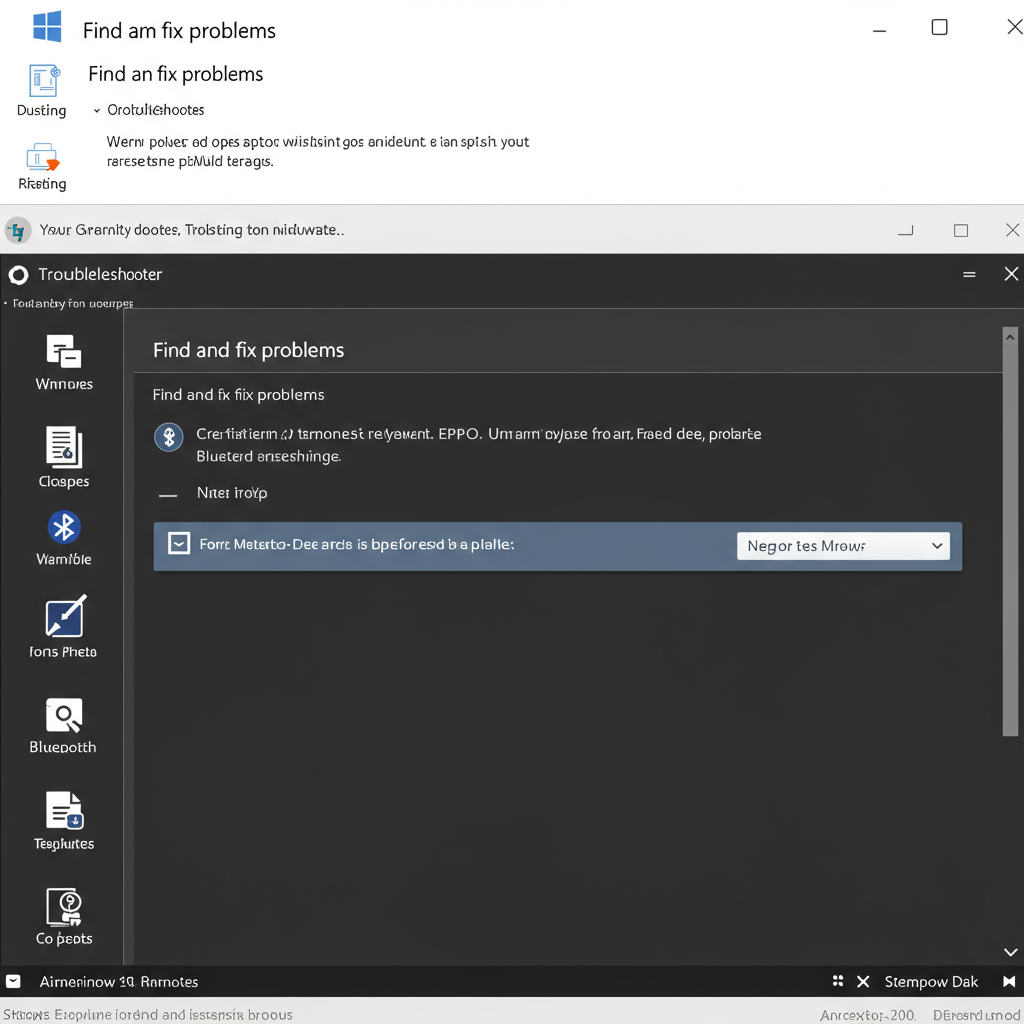Open the Dusting sidebar icon
This screenshot has height=1024, width=1024.
click(43, 81)
